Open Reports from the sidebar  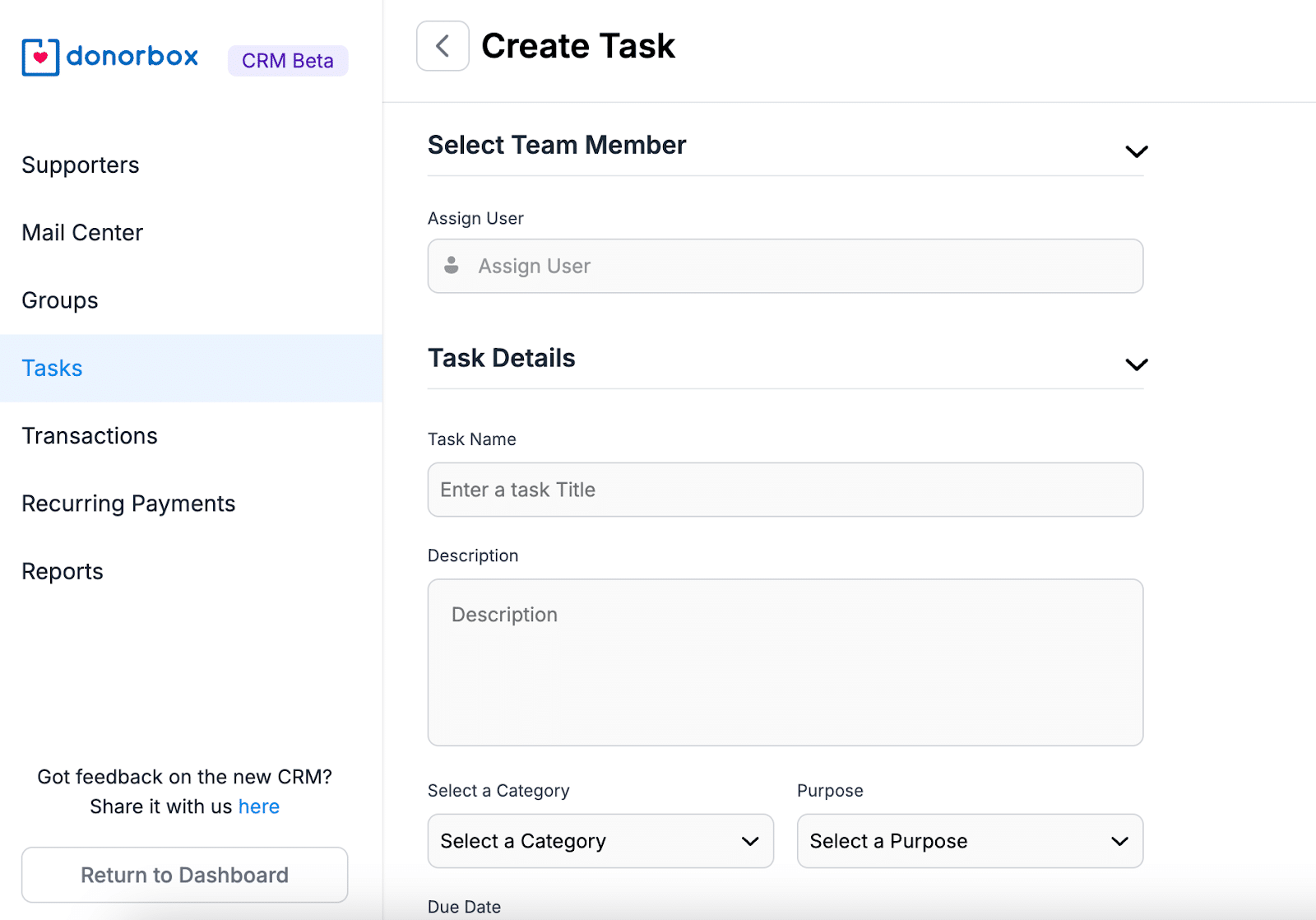63,571
